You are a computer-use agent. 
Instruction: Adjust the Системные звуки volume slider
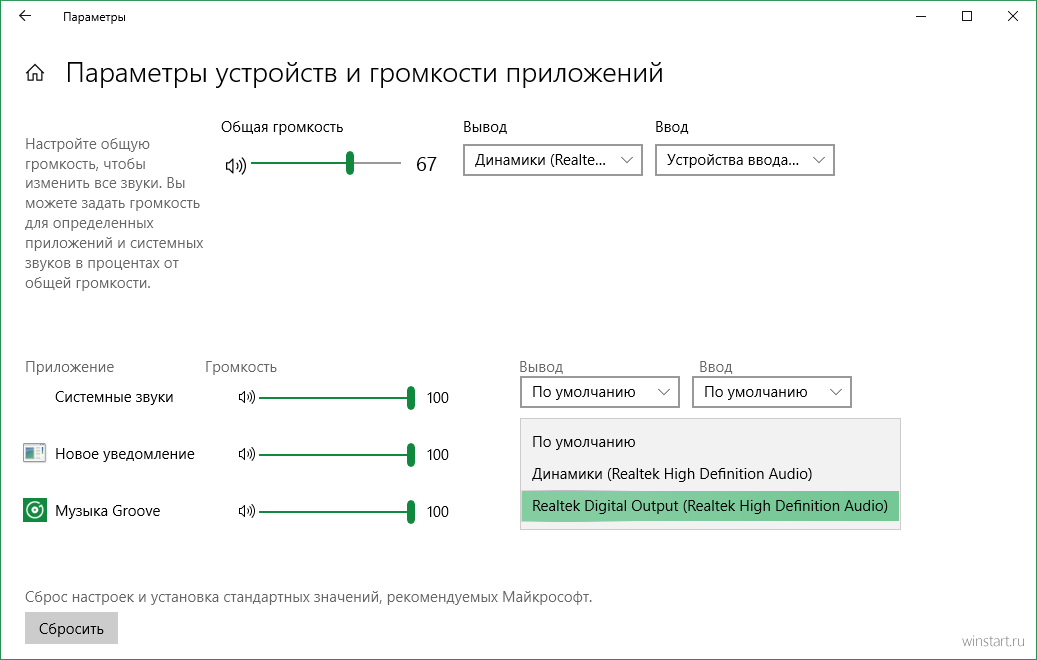point(337,398)
